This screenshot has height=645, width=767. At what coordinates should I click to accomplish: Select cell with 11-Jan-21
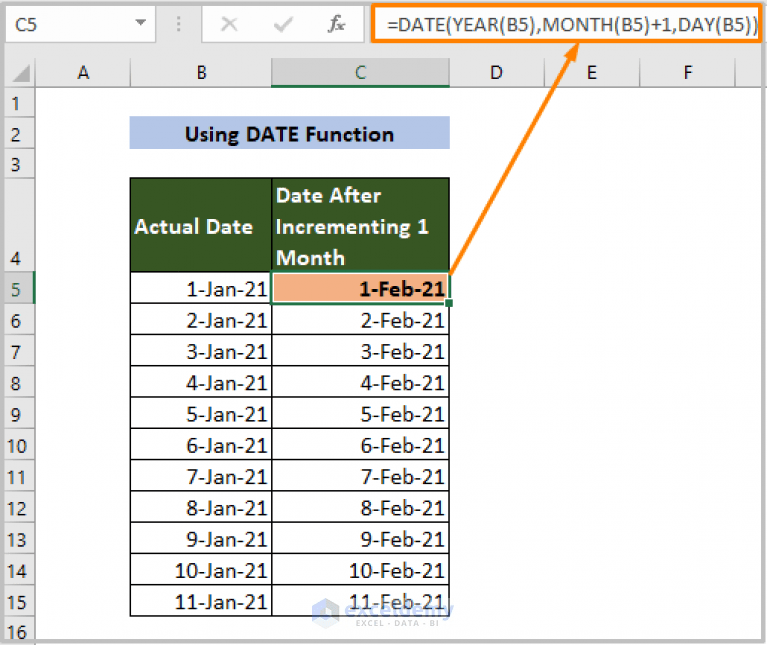point(201,601)
